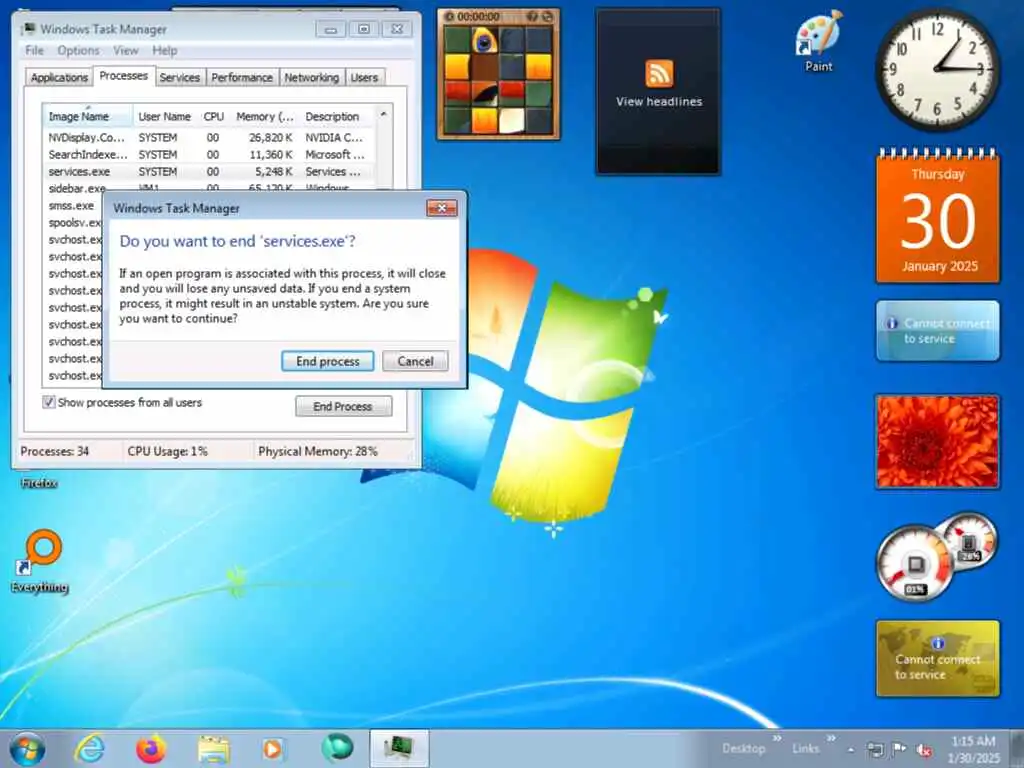Click the green globe taskbar icon
Screen dimensions: 1024x768
[x=337, y=748]
